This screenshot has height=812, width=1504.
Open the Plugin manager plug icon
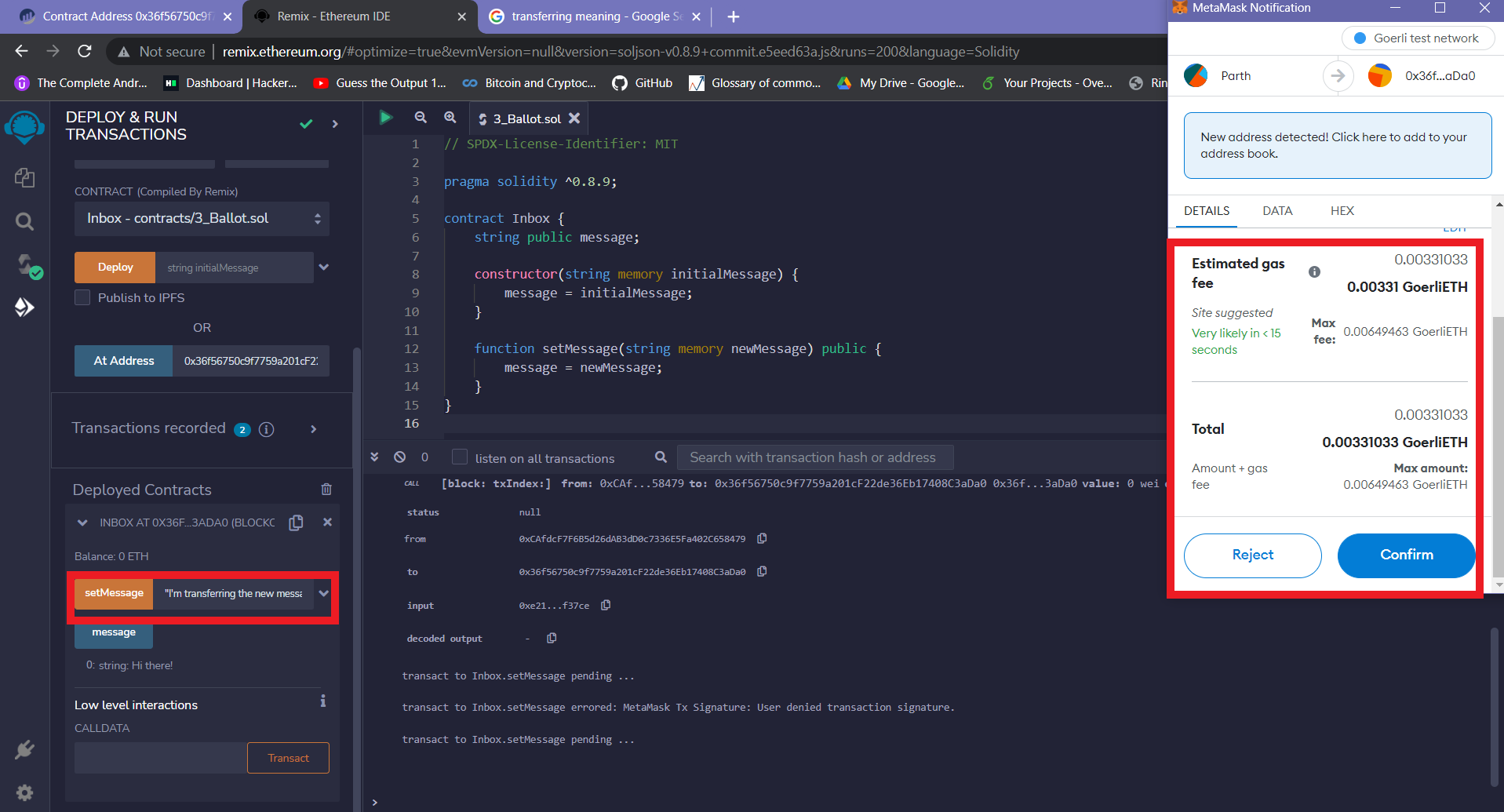24,750
